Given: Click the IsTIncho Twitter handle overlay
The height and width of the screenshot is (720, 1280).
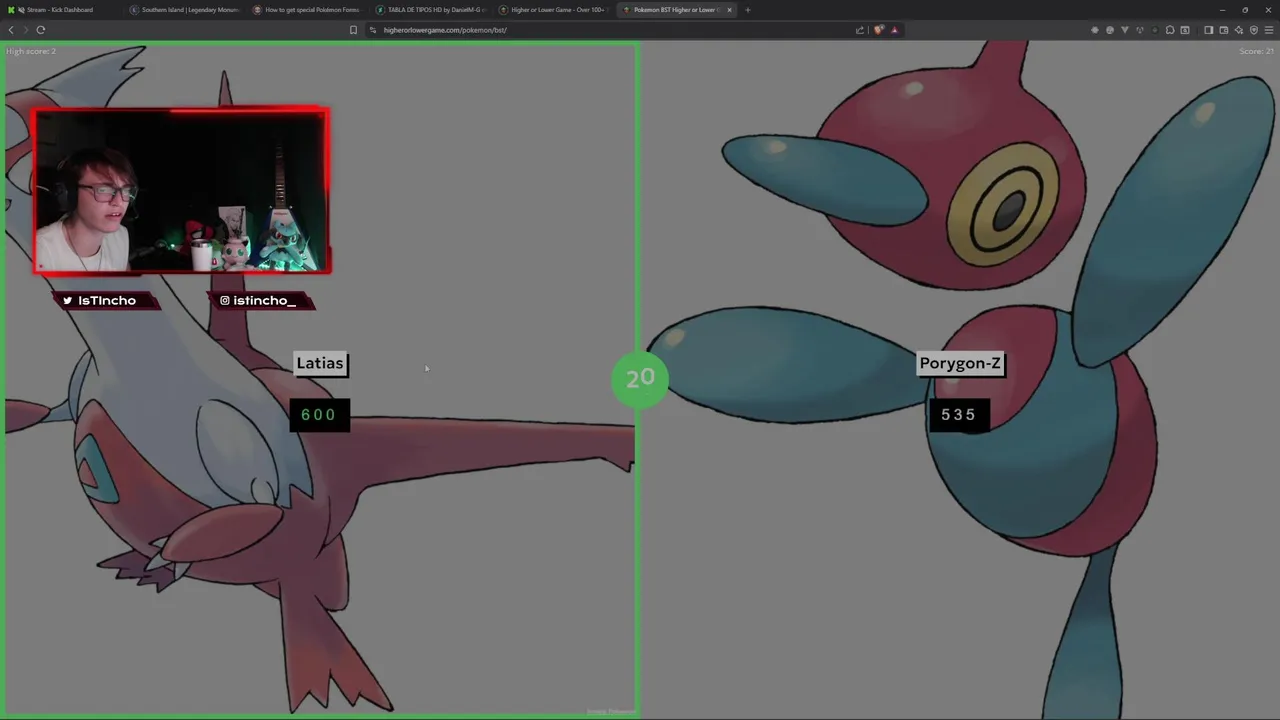Looking at the screenshot, I should pos(107,301).
